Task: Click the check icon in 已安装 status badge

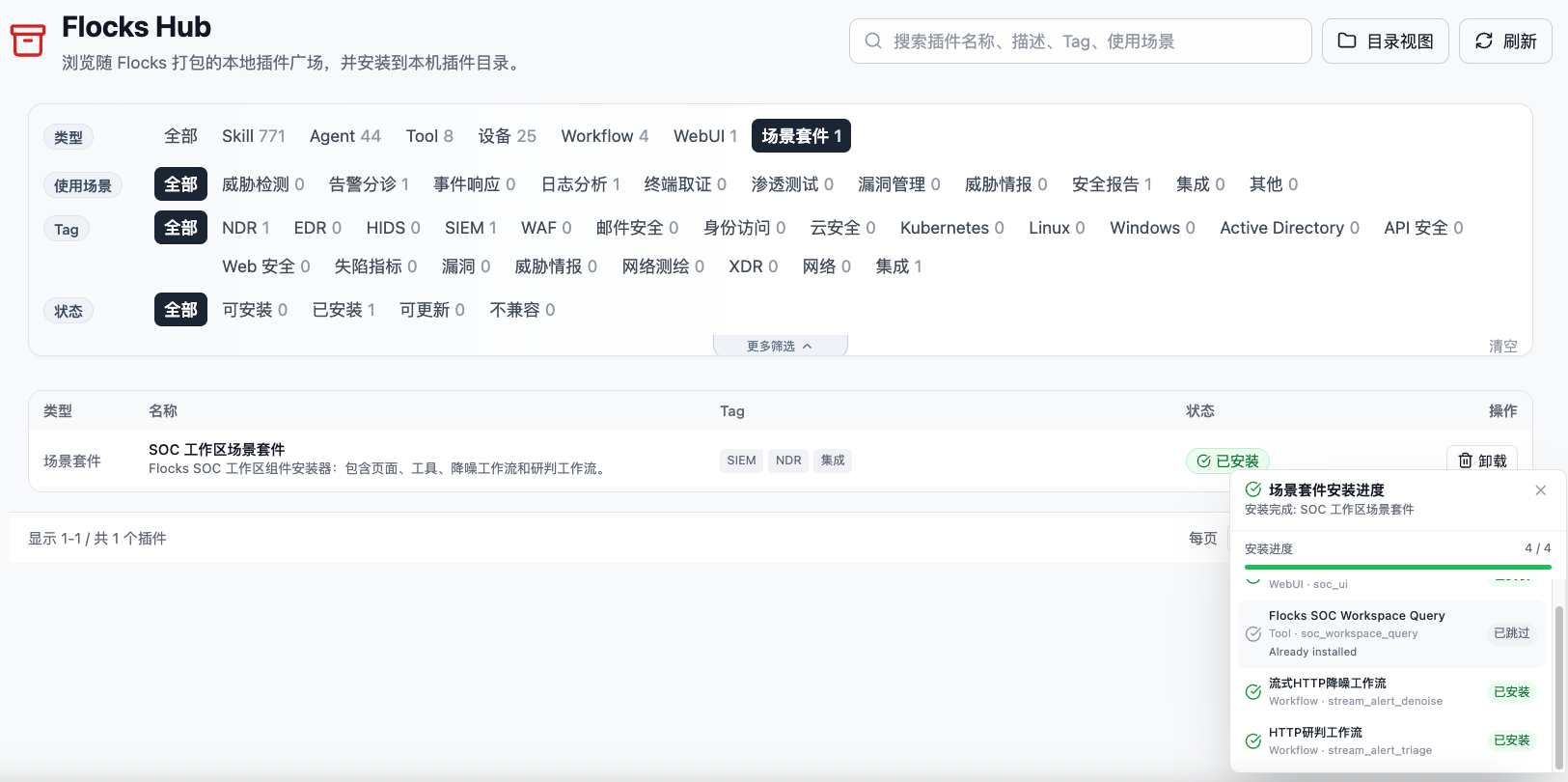Action: click(1203, 461)
